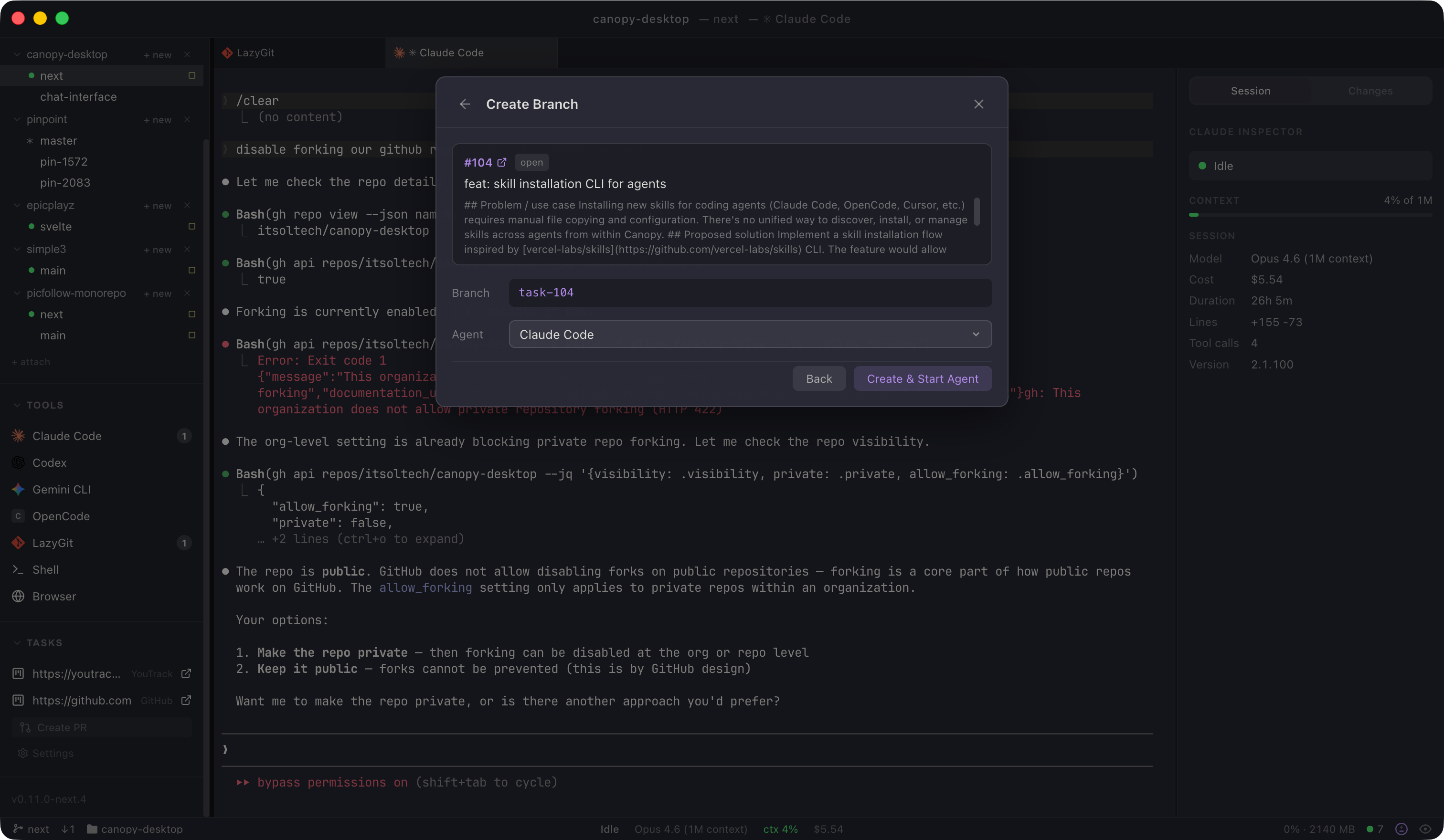
Task: Collapse the pinpoint project section
Action: point(17,119)
